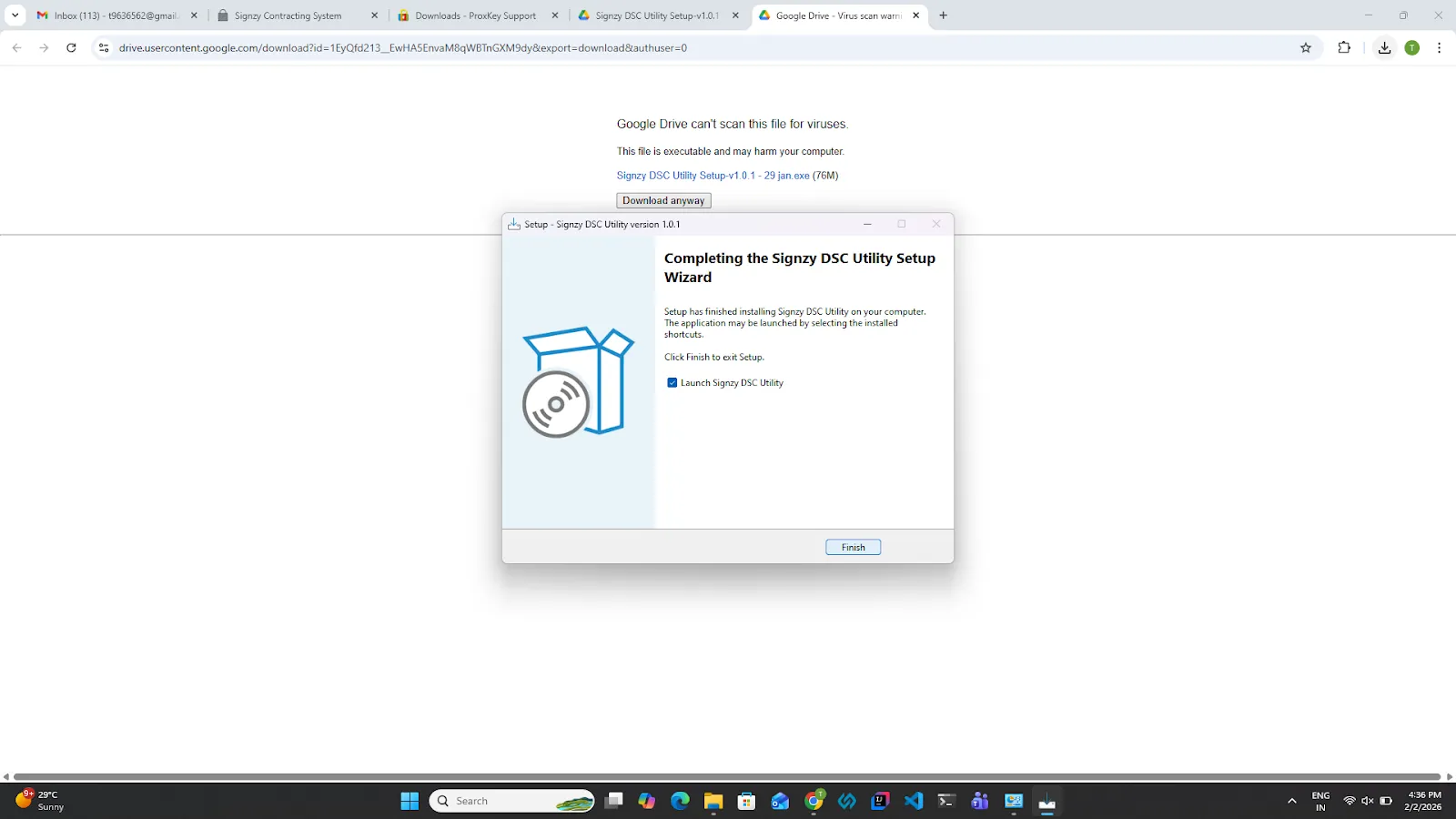Show hidden system tray icons chevron
Image resolution: width=1456 pixels, height=819 pixels.
pos(1291,801)
